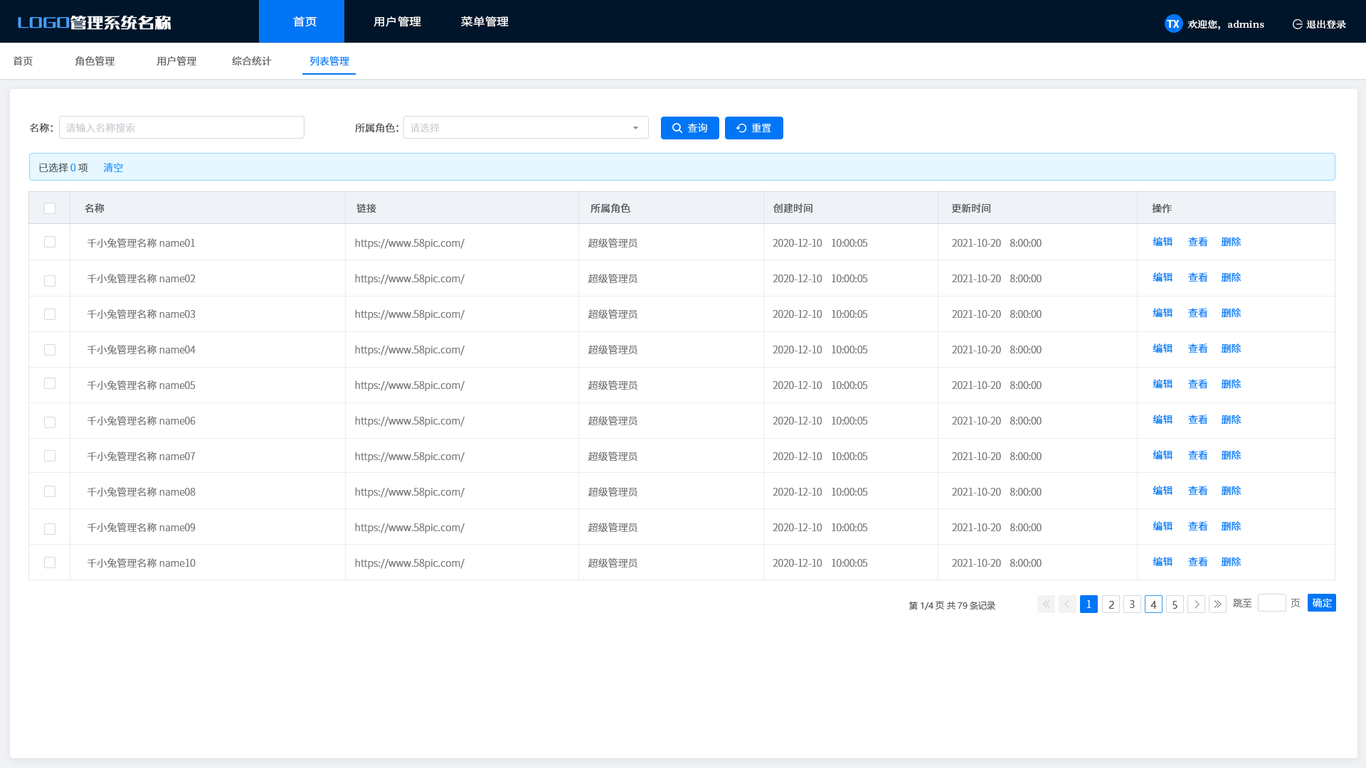The width and height of the screenshot is (1366, 768).
Task: Go to next page arrow
Action: click(x=1196, y=604)
